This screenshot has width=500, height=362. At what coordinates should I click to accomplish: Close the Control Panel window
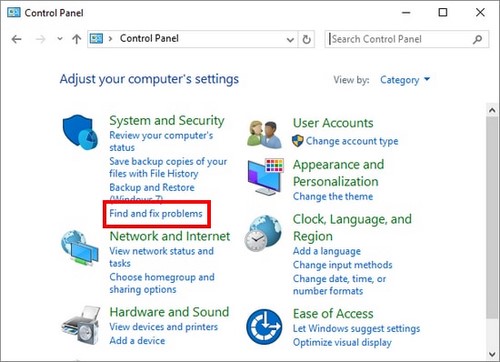point(480,13)
